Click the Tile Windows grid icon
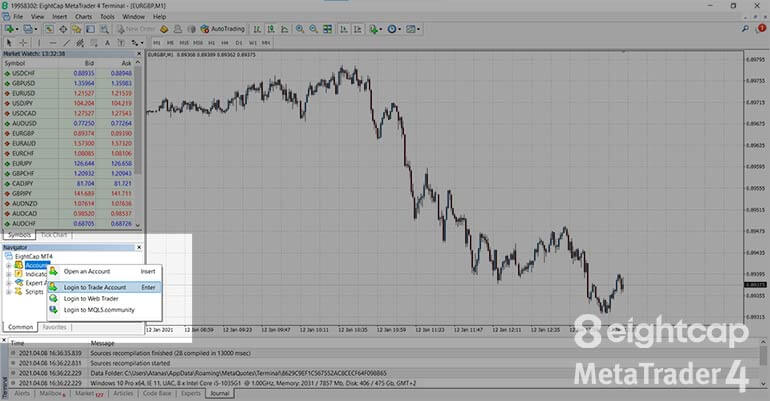The width and height of the screenshot is (770, 401). pyautogui.click(x=328, y=29)
